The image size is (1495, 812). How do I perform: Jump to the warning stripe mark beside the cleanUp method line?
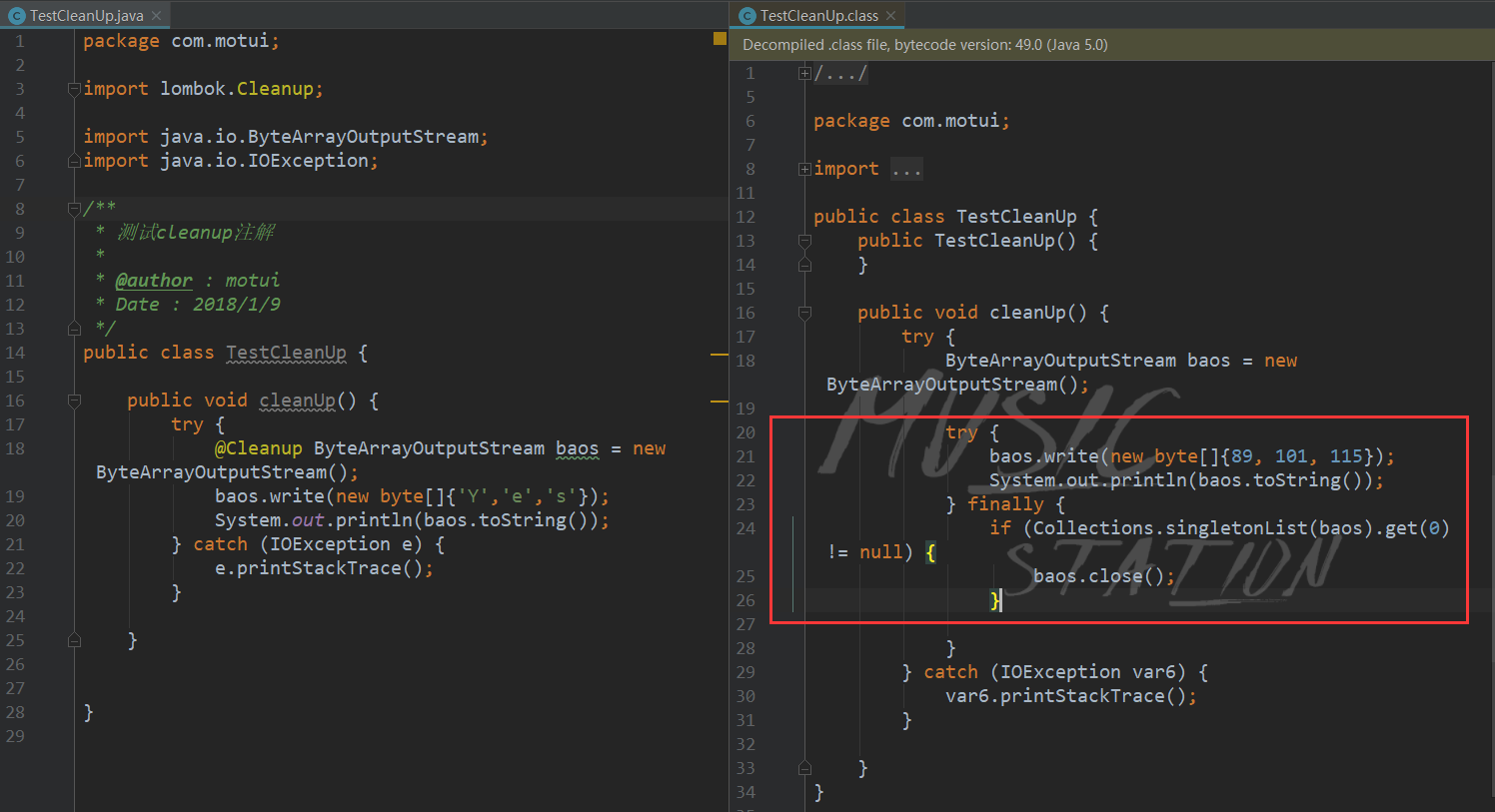(720, 402)
